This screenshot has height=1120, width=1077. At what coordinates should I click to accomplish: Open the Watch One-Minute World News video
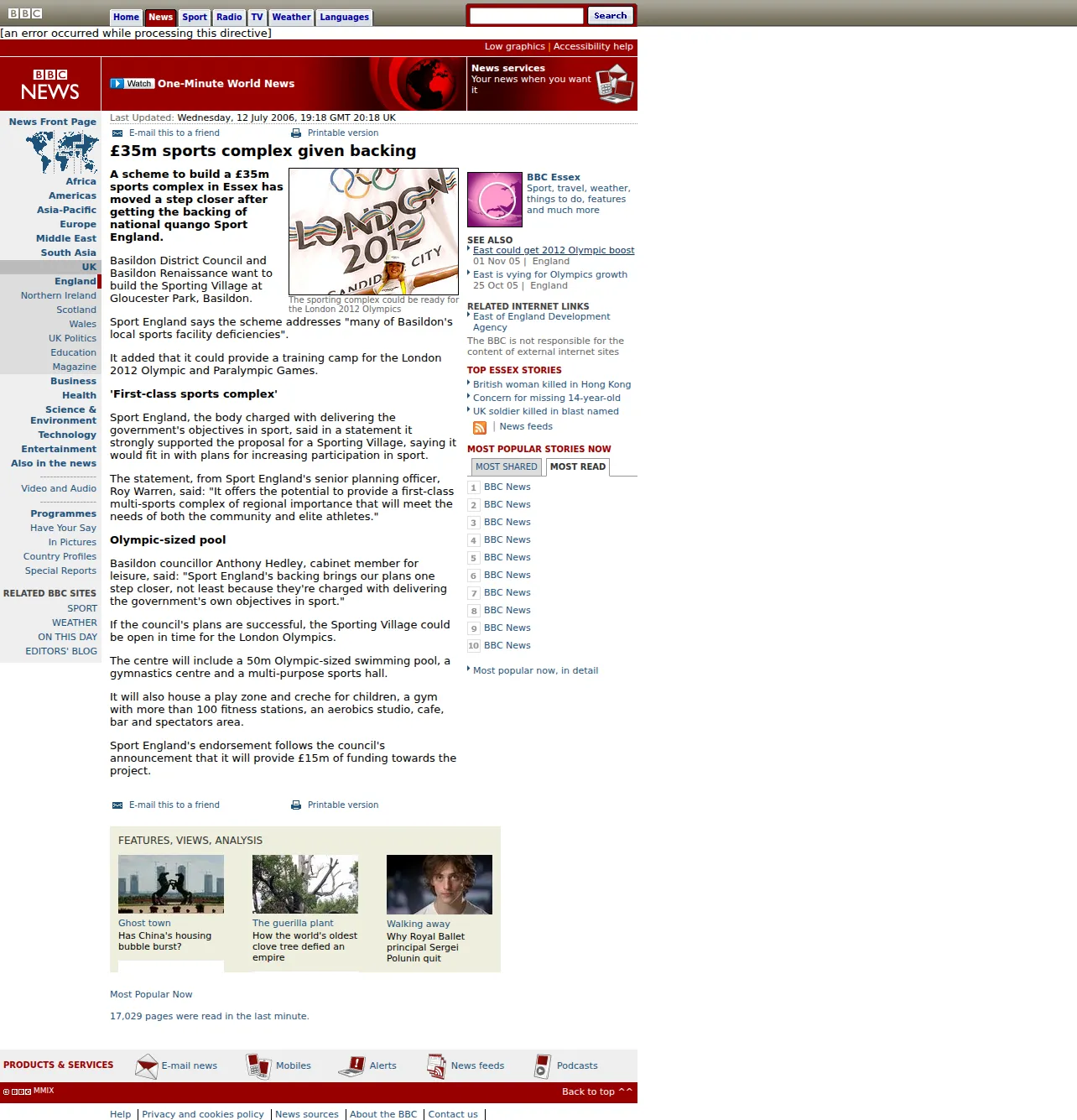click(x=202, y=84)
